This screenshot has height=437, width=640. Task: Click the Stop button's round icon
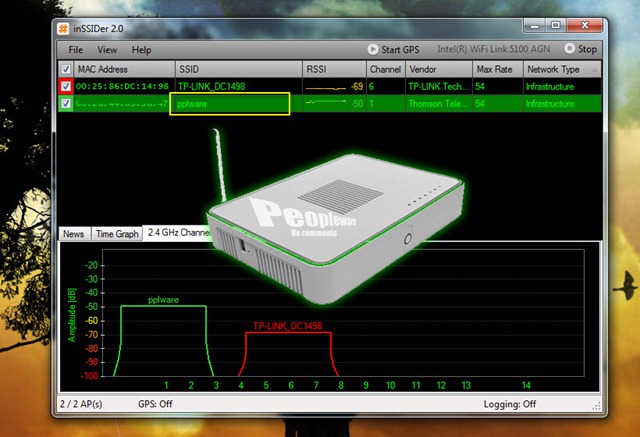pyautogui.click(x=569, y=49)
